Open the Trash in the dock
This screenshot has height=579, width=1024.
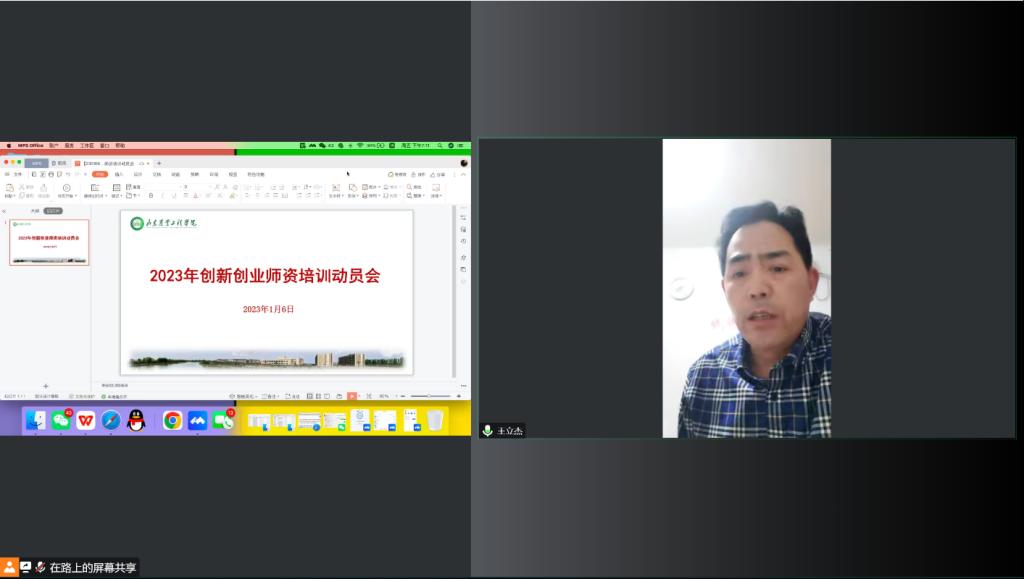point(434,421)
